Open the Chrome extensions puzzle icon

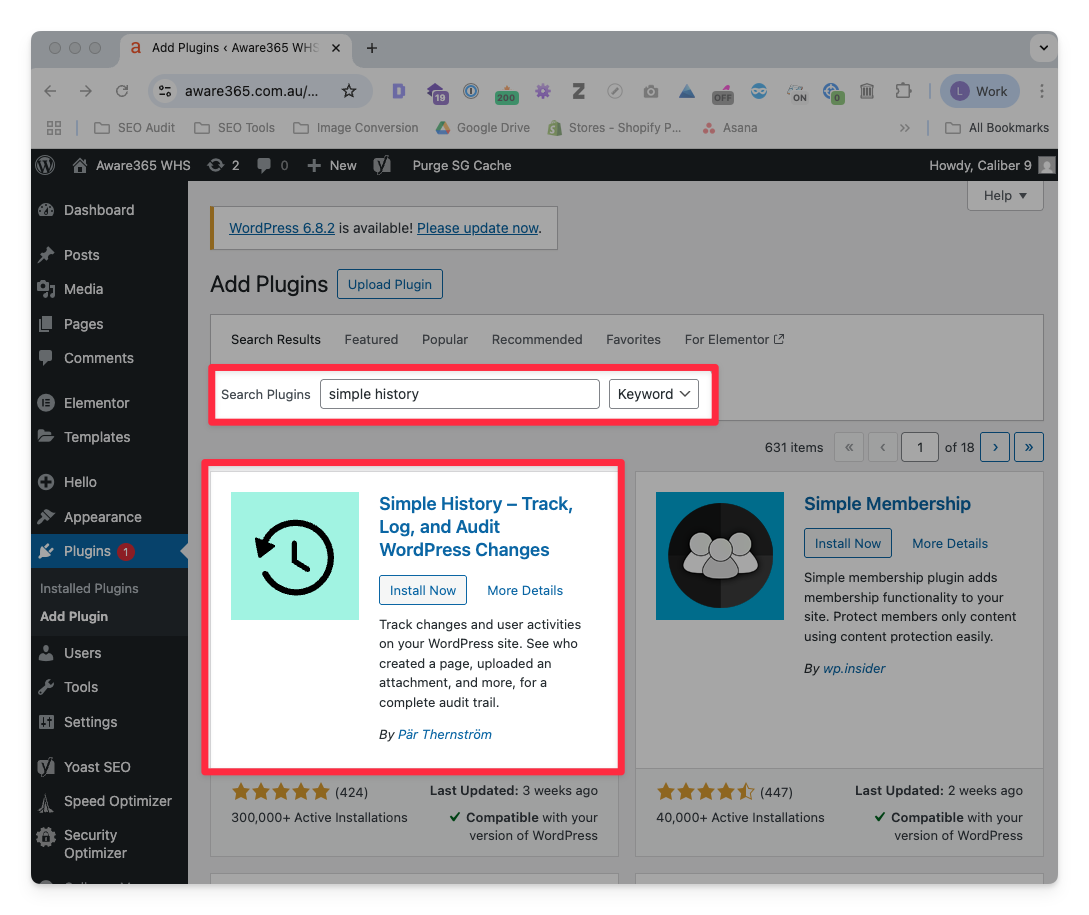(903, 91)
